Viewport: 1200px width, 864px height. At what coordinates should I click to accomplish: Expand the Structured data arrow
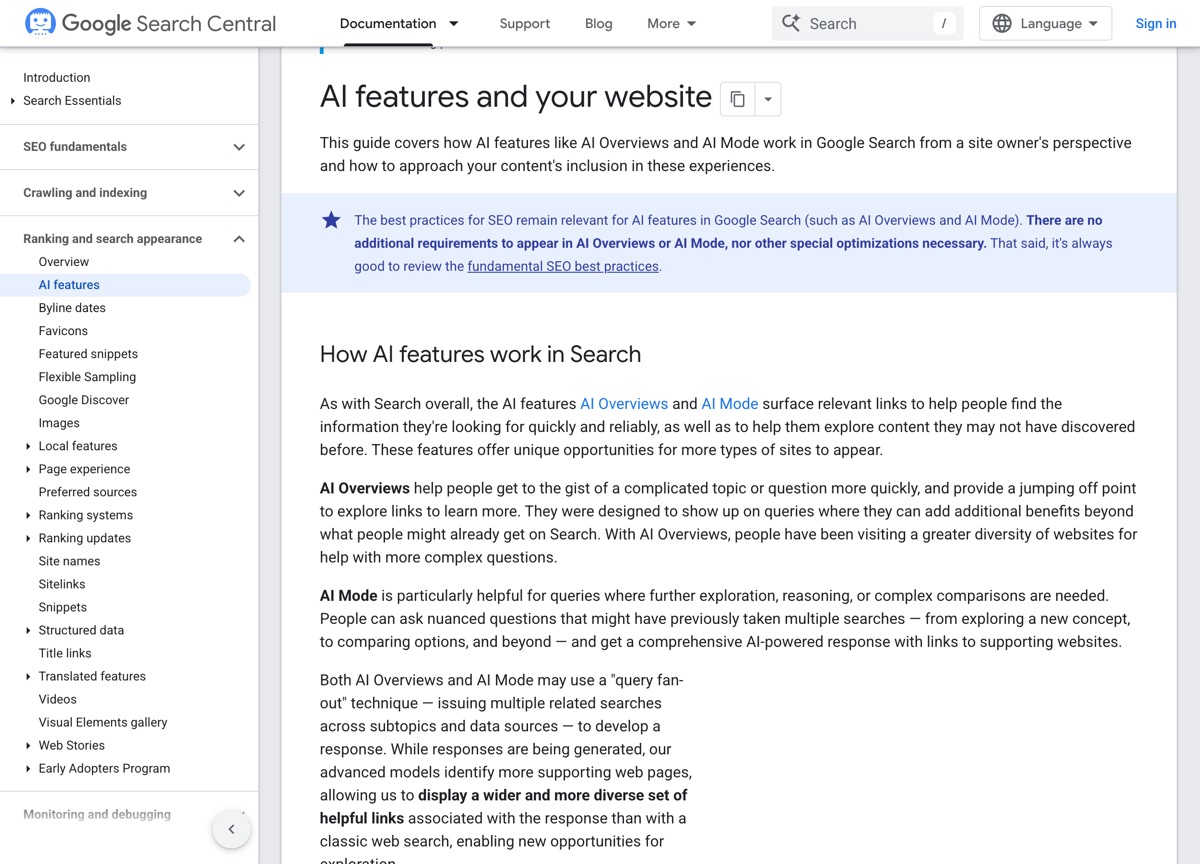point(28,630)
